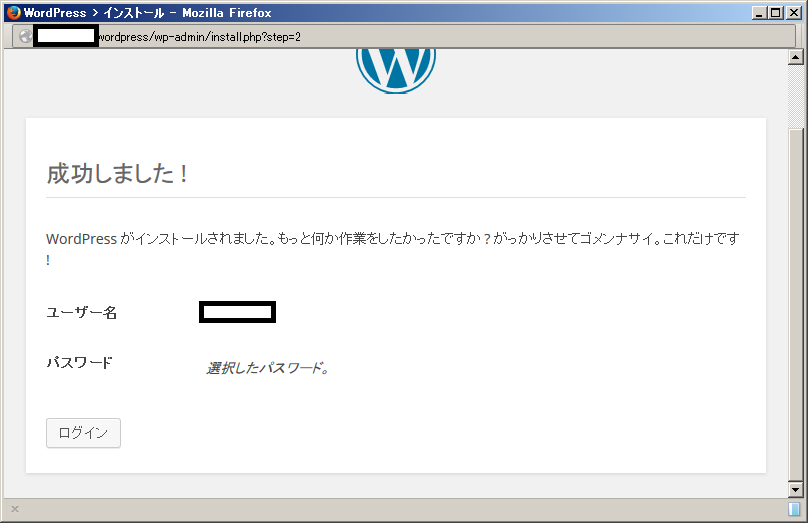Screen dimensions: 808x523
Task: Click the Firefox icon in title bar
Action: click(14, 12)
